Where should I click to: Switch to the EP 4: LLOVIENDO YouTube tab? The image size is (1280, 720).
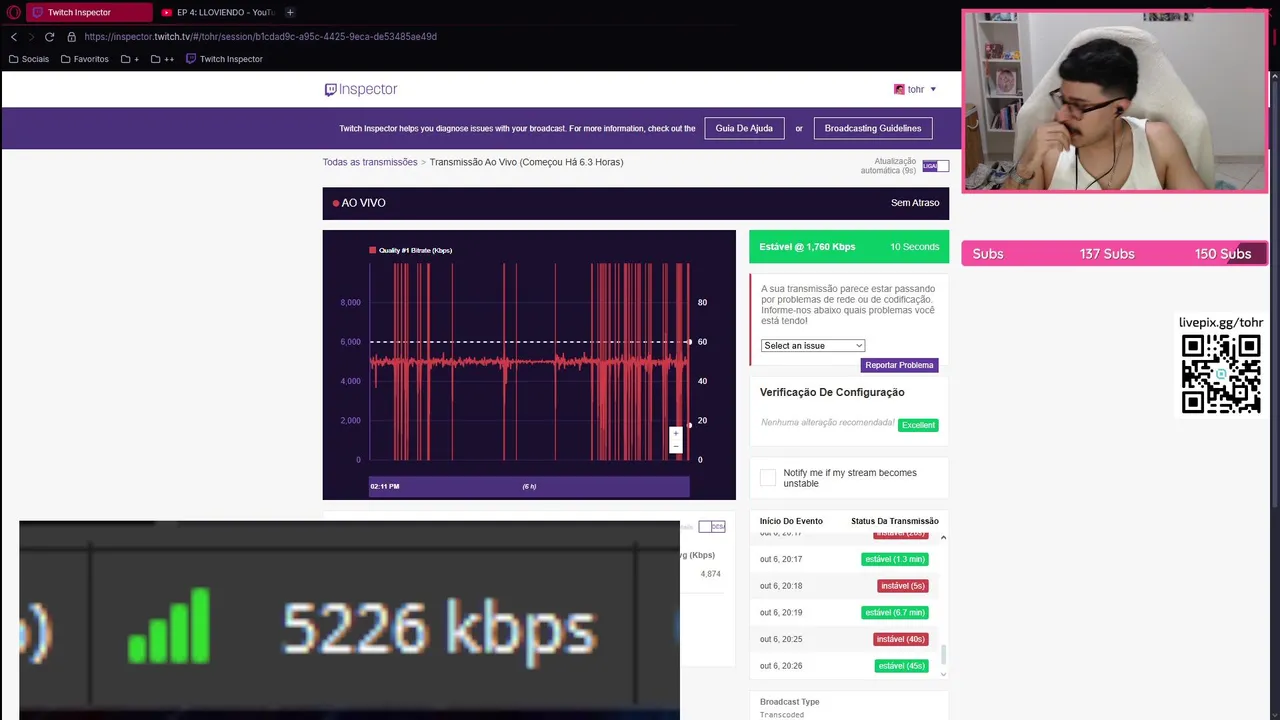pos(217,12)
